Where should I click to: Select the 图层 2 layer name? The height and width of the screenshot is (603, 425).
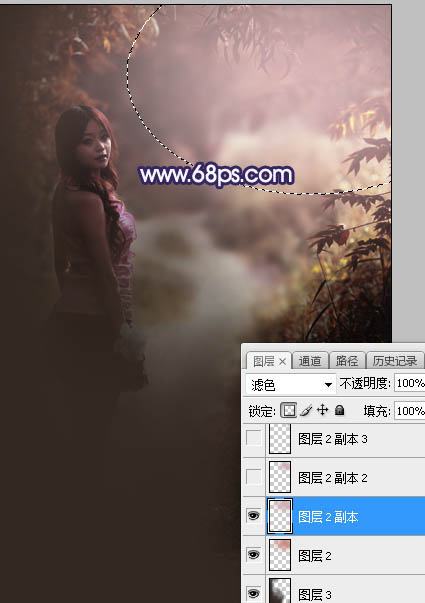click(315, 556)
